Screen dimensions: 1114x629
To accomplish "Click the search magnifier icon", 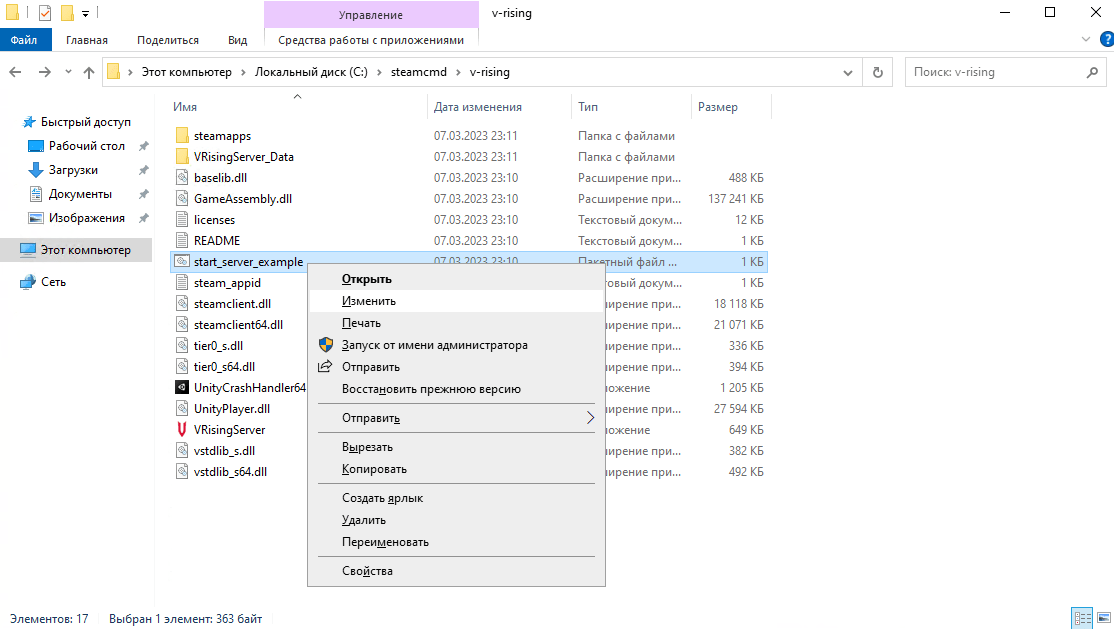I will 1092,72.
